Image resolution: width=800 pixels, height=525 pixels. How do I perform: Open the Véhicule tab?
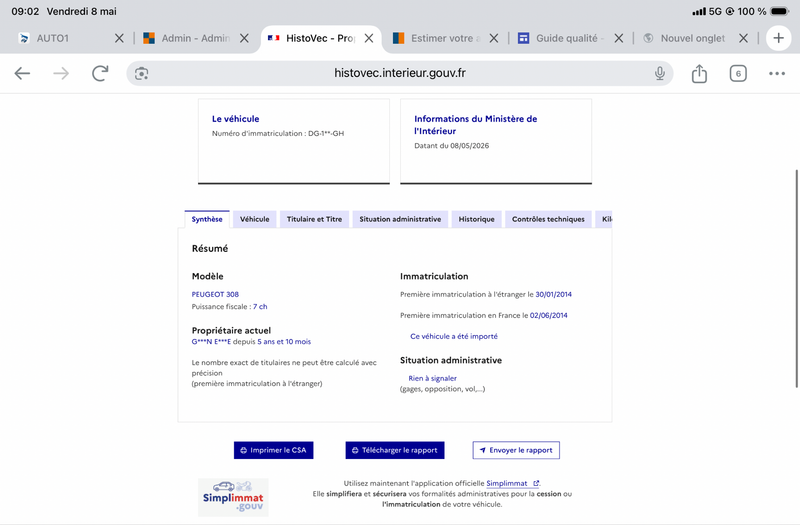point(255,219)
